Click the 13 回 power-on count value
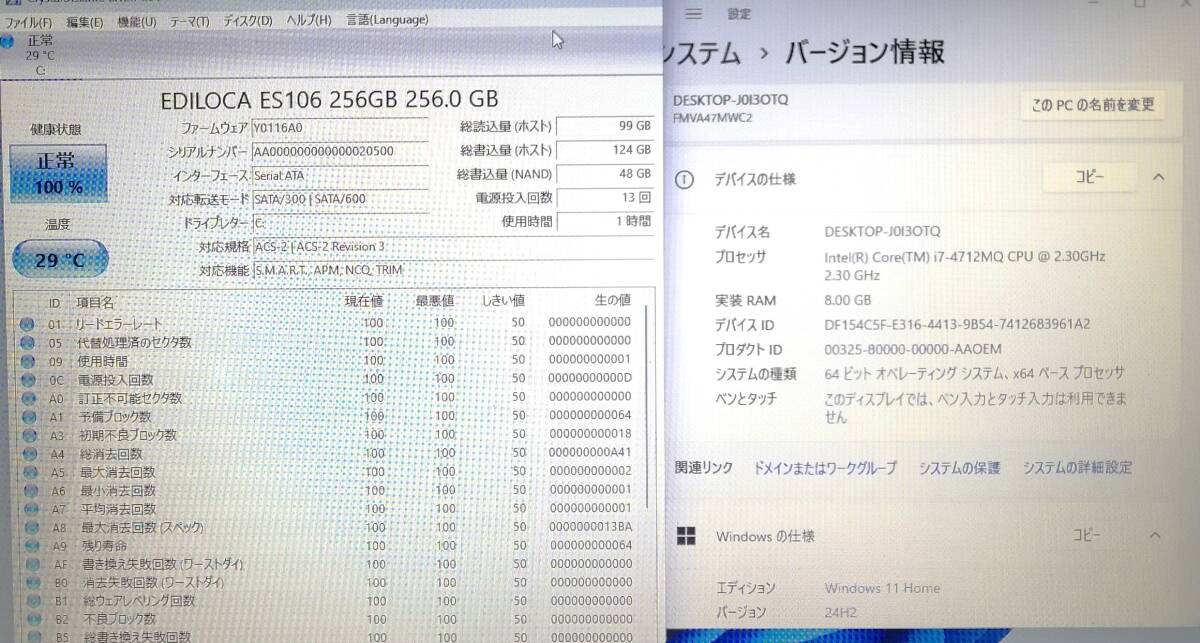The width and height of the screenshot is (1200, 643). coord(605,198)
